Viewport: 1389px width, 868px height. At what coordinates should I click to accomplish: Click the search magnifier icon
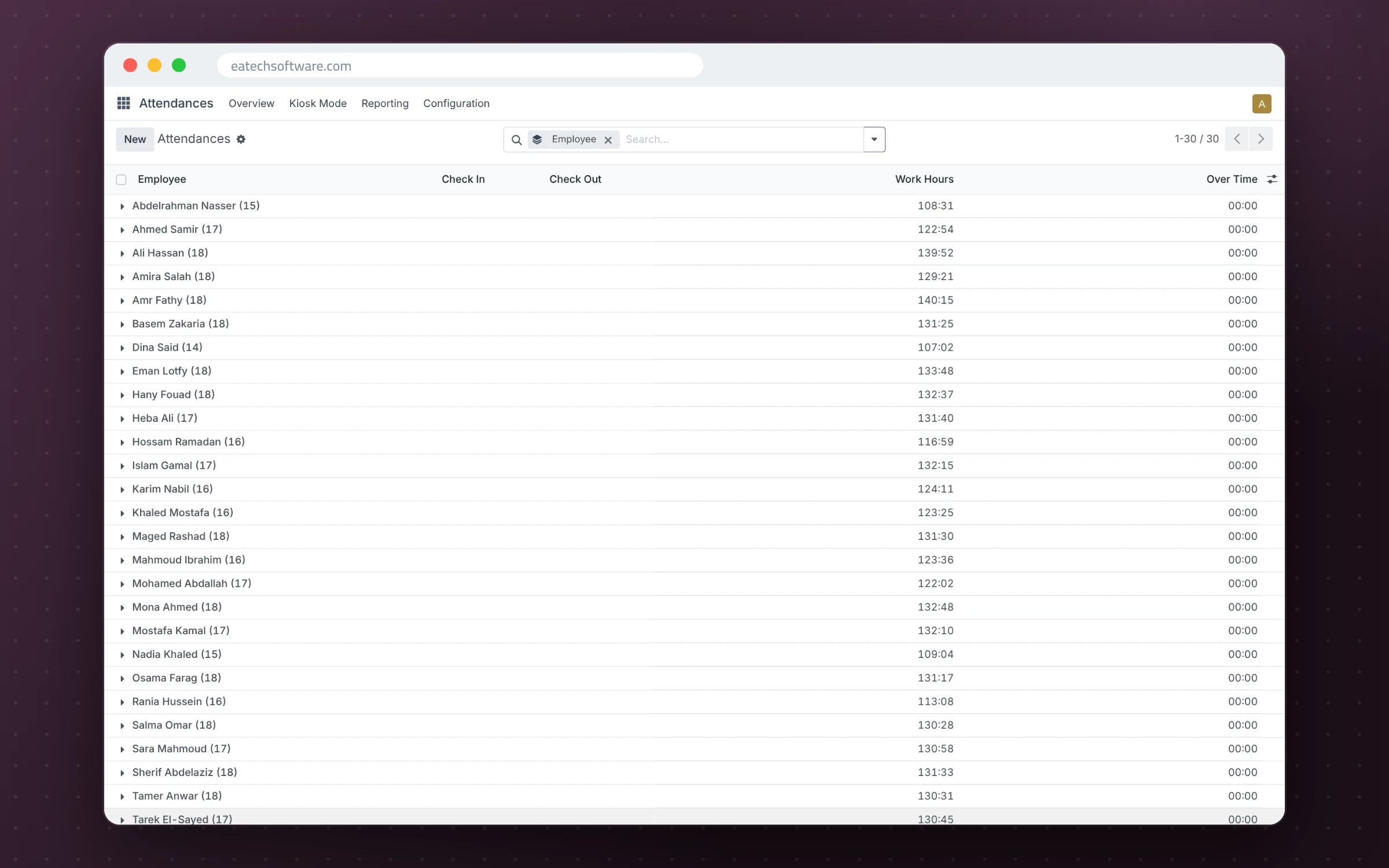tap(517, 139)
